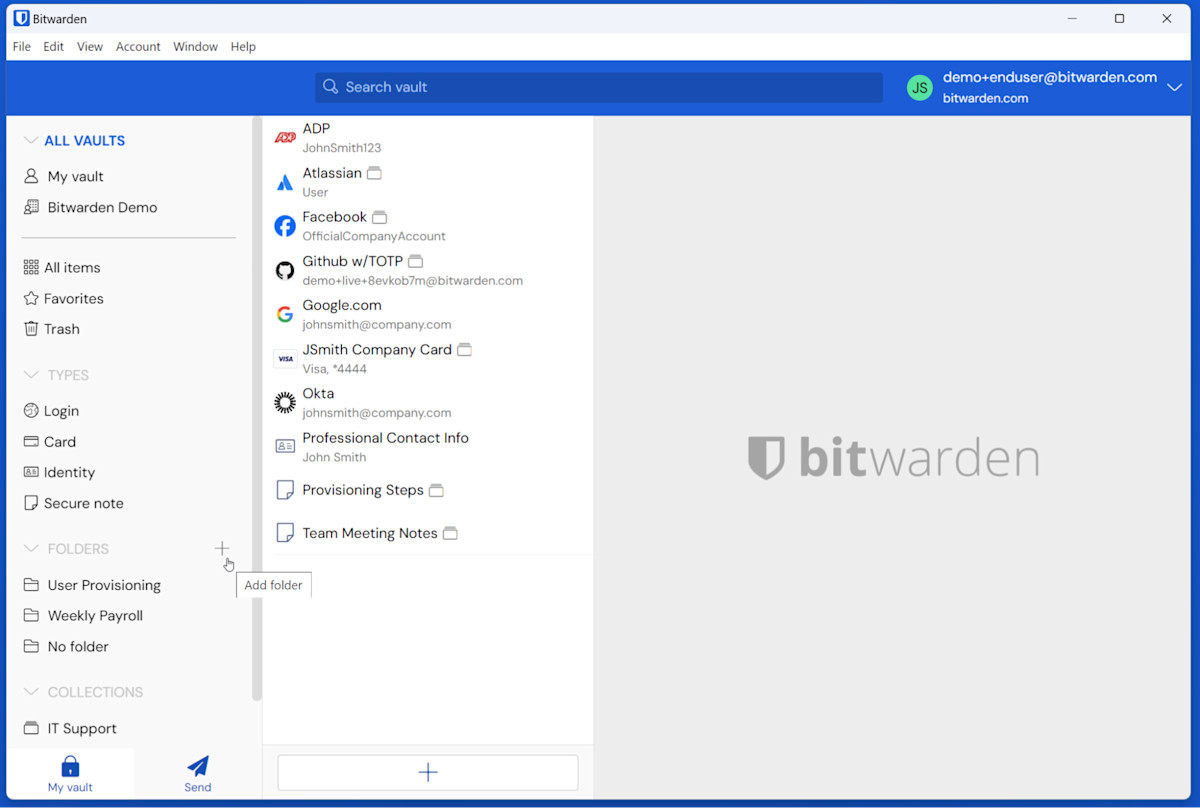This screenshot has height=808, width=1200.
Task: Open the View menu
Action: click(x=90, y=47)
